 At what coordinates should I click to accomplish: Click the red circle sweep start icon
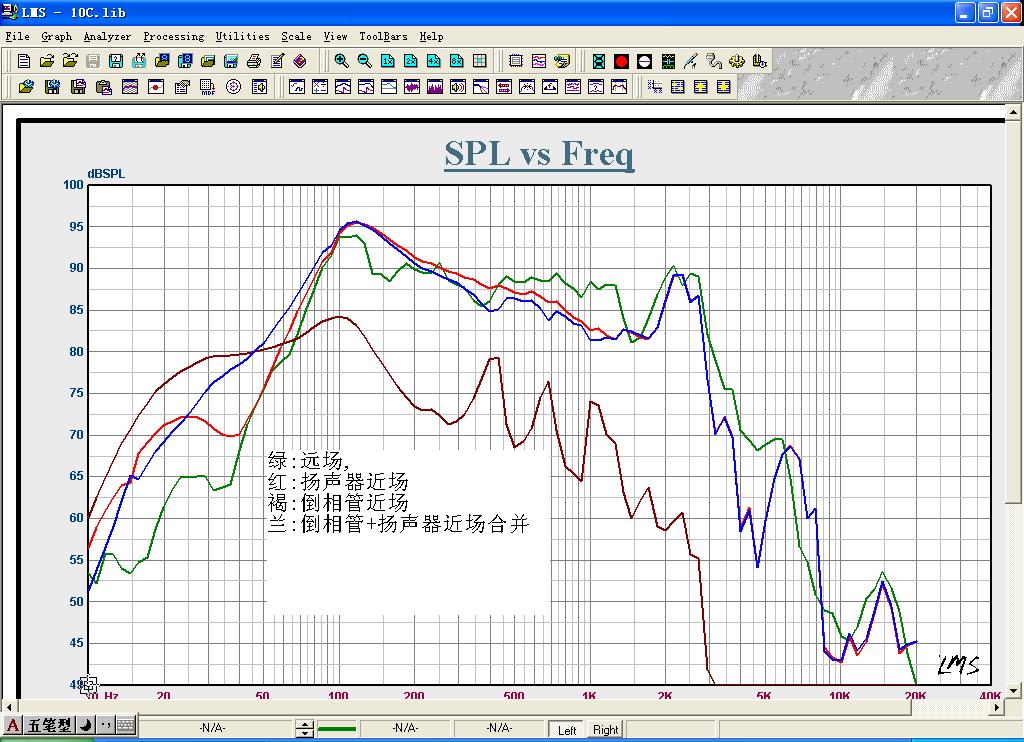point(621,61)
